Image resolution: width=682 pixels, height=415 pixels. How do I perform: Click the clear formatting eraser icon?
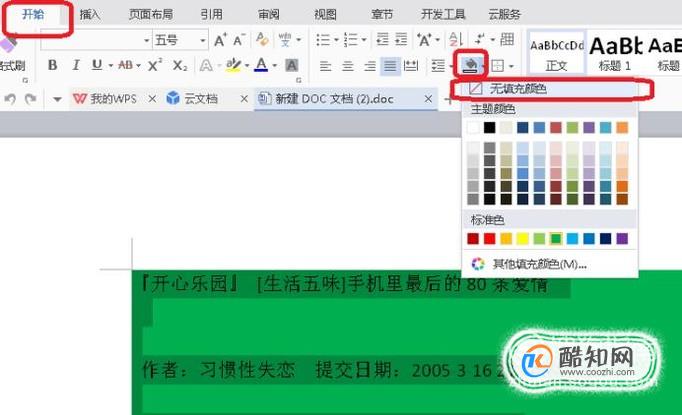262,40
